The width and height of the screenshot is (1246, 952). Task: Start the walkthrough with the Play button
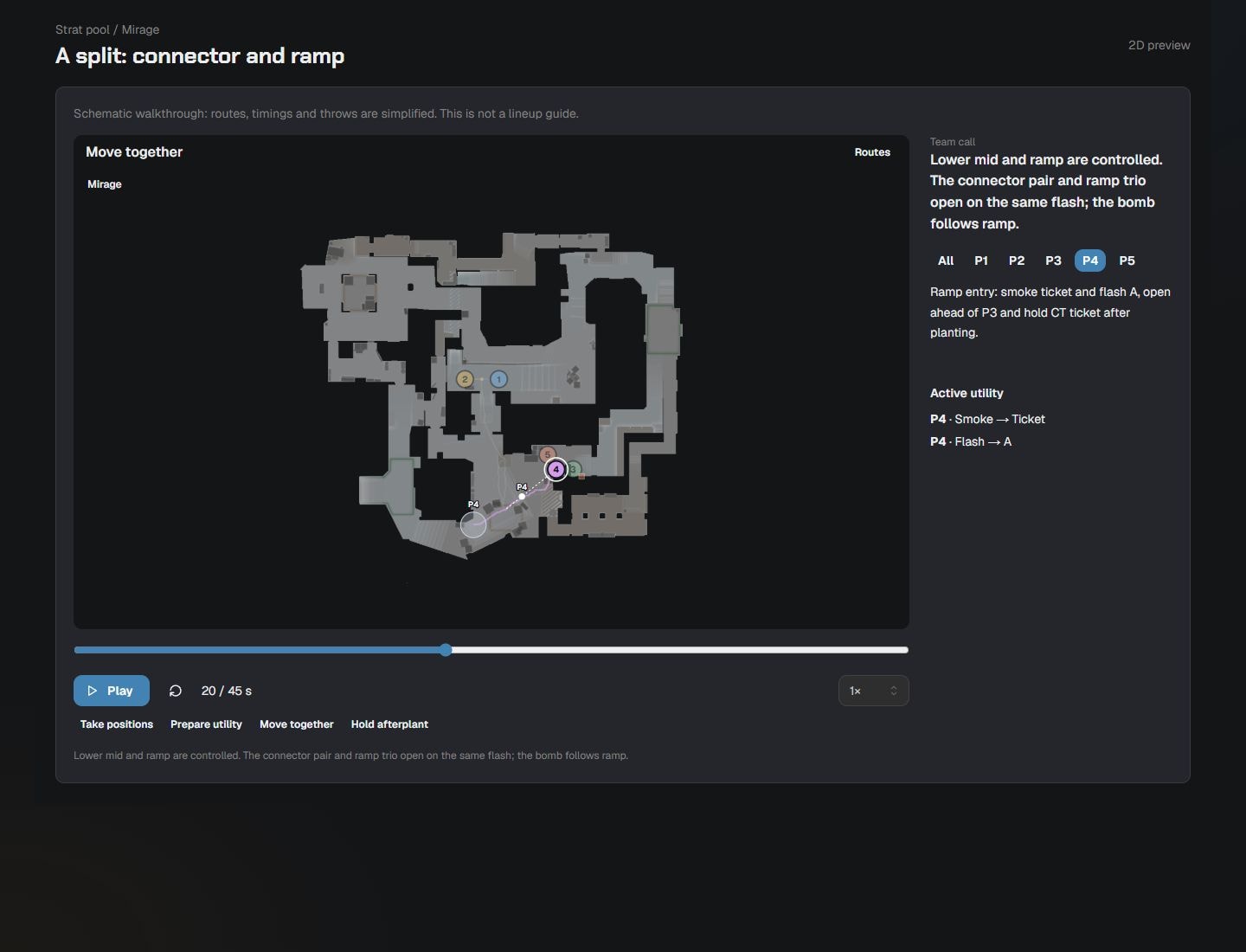pos(112,691)
